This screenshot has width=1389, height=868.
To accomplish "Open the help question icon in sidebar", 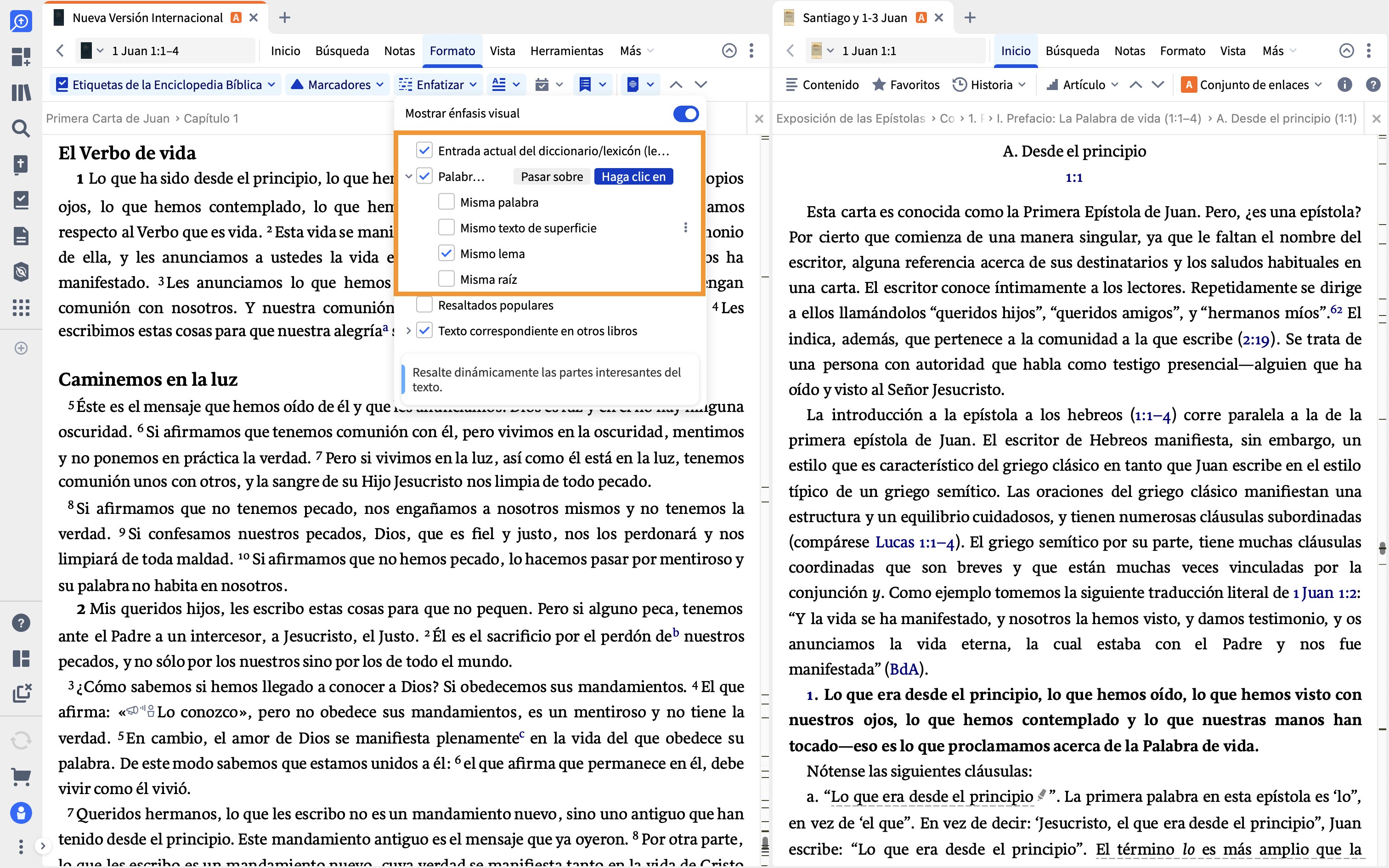I will [x=21, y=623].
